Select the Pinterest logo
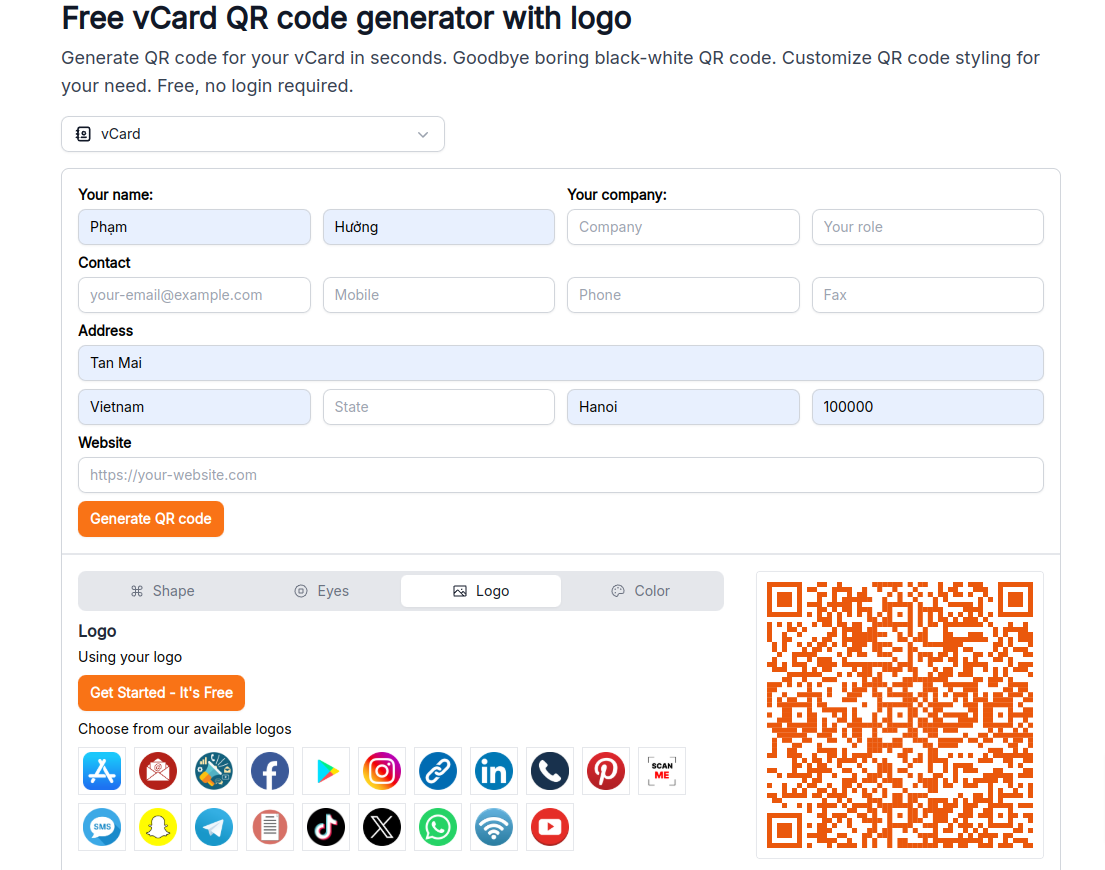This screenshot has width=1105, height=870. point(606,771)
